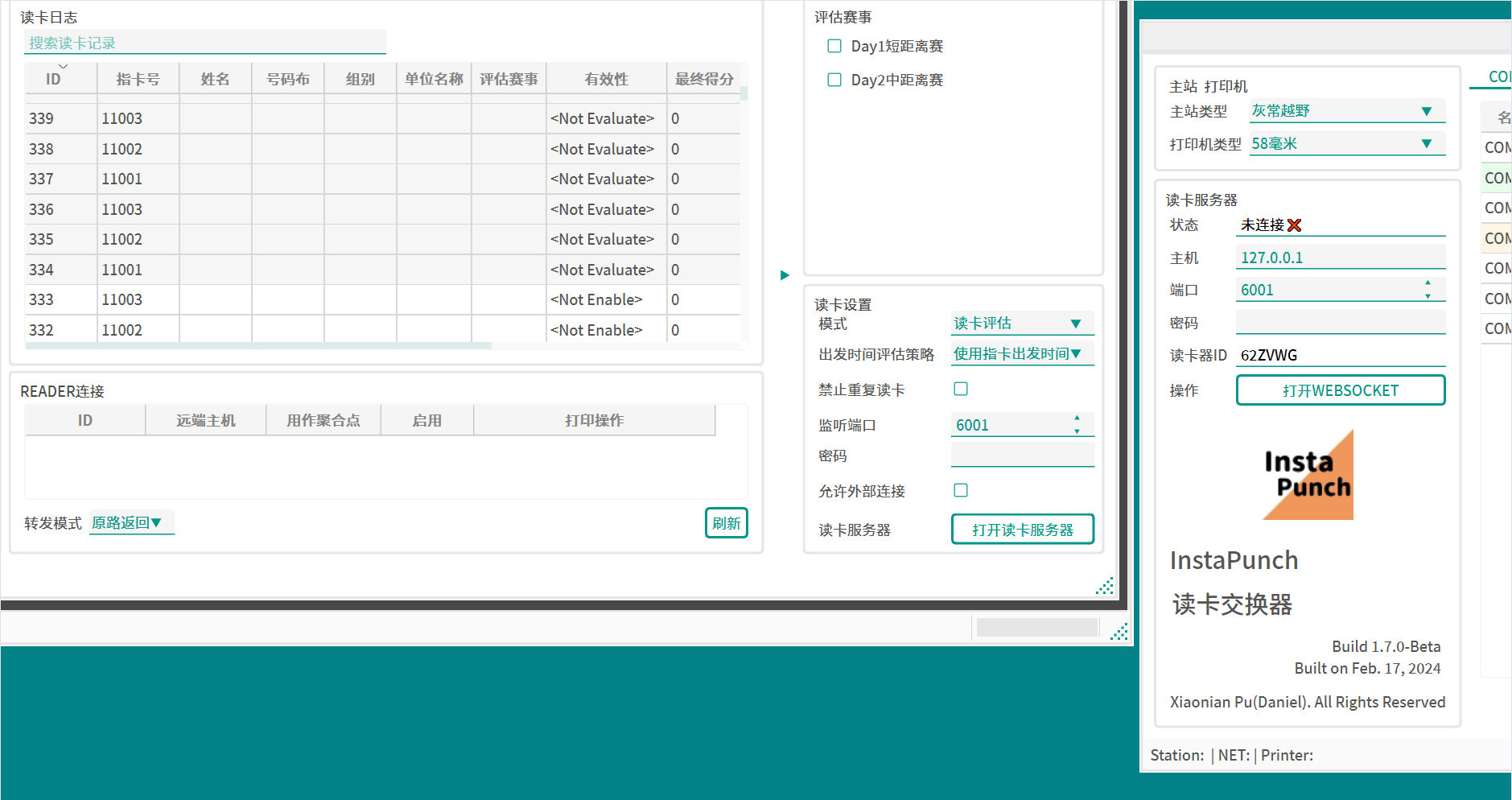
Task: Expand the 打印机类型 58毫米 dropdown
Action: [1347, 144]
